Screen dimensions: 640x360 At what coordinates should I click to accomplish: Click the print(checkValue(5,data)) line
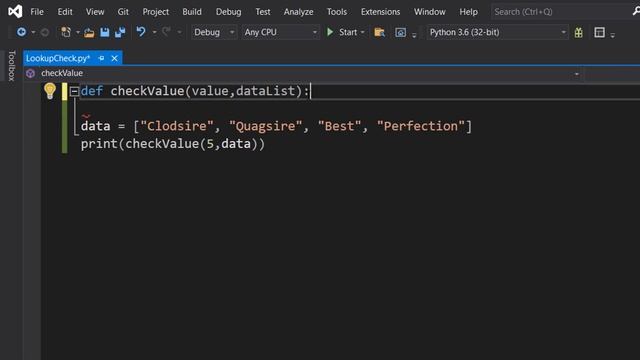point(173,144)
